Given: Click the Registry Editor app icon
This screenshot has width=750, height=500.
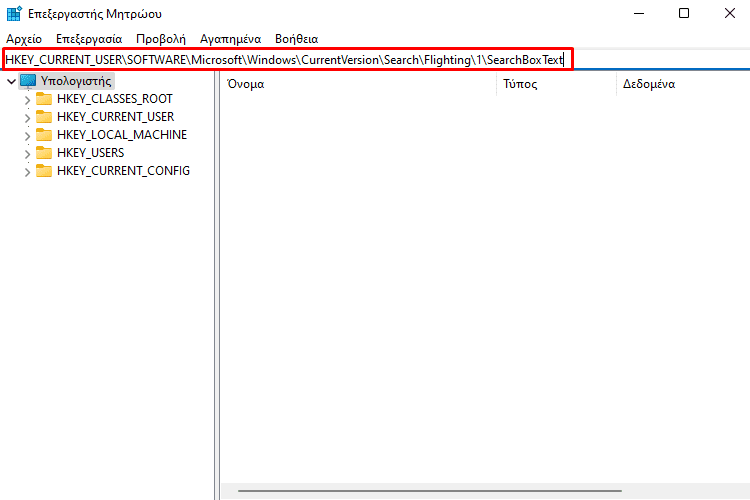Looking at the screenshot, I should coord(14,13).
